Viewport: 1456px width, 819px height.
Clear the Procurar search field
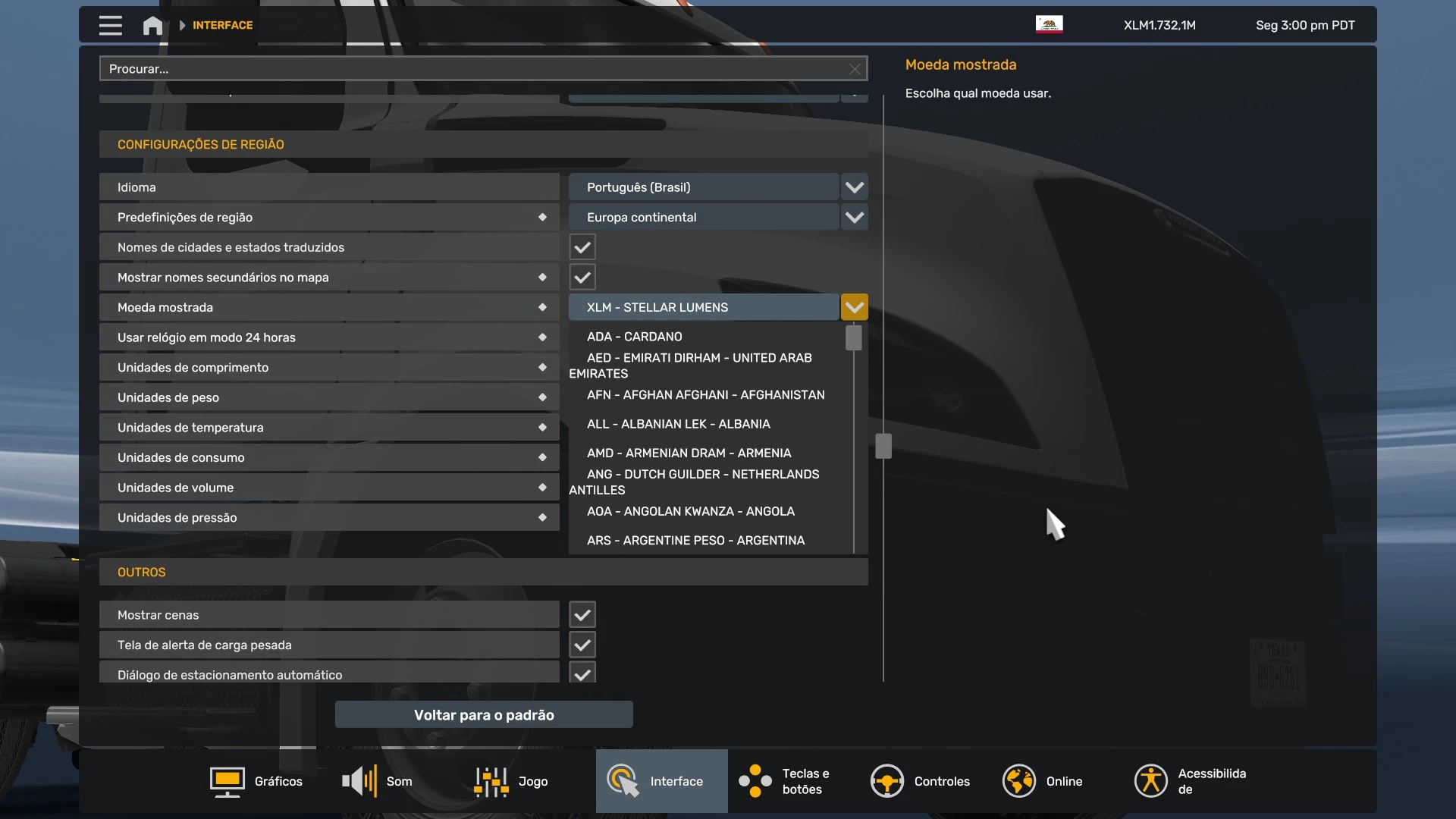click(854, 68)
